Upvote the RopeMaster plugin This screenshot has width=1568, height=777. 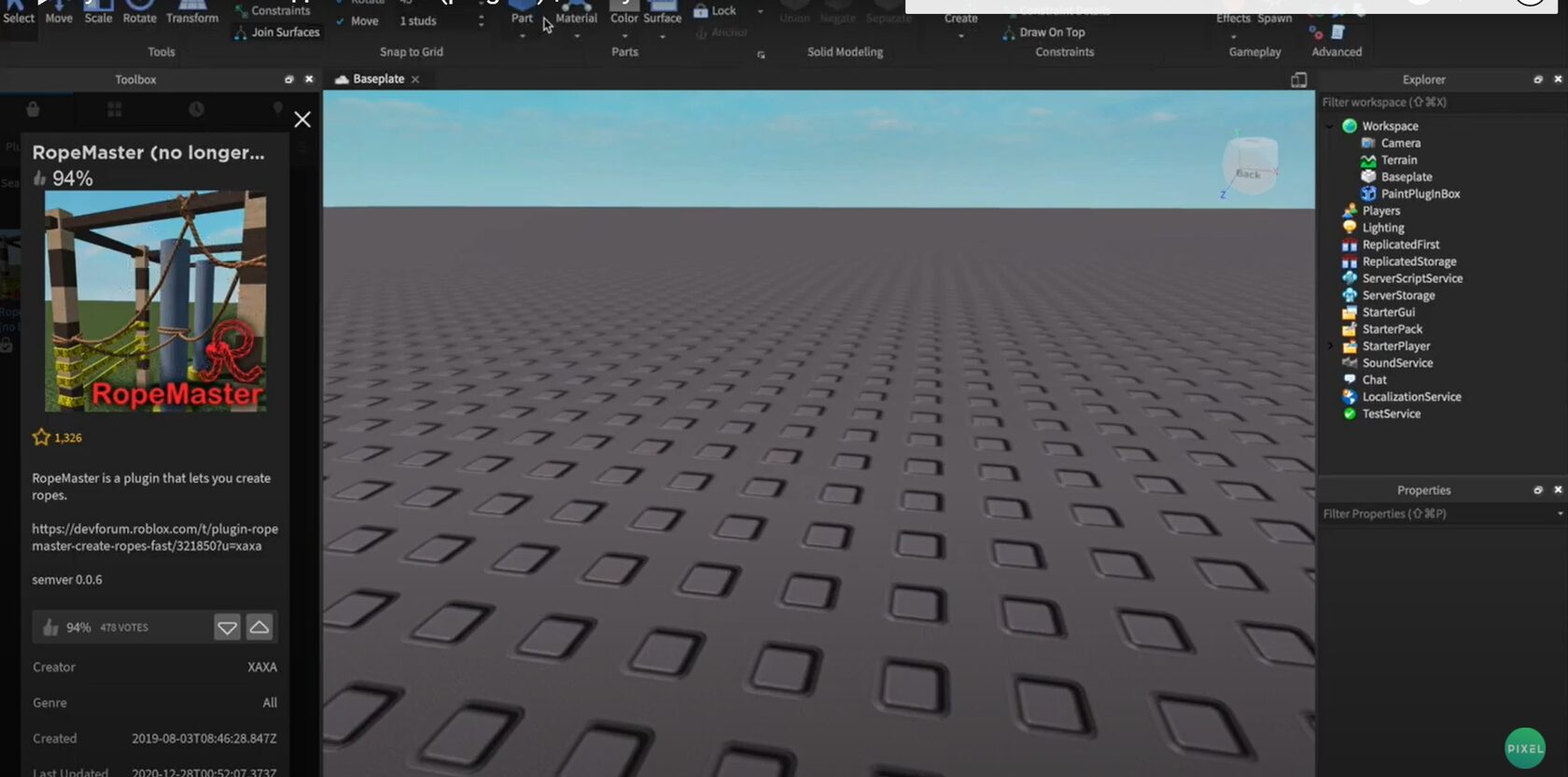coord(259,628)
